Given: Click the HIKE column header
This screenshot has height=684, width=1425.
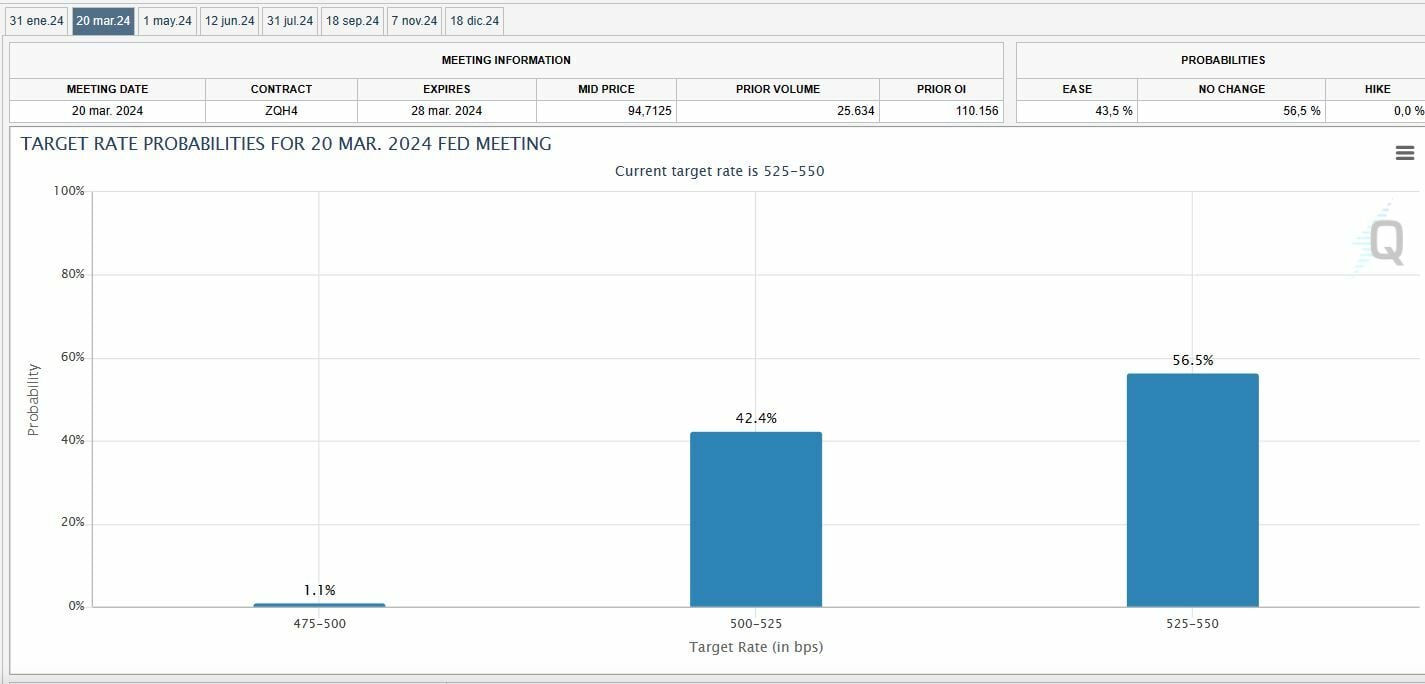Looking at the screenshot, I should pos(1377,89).
